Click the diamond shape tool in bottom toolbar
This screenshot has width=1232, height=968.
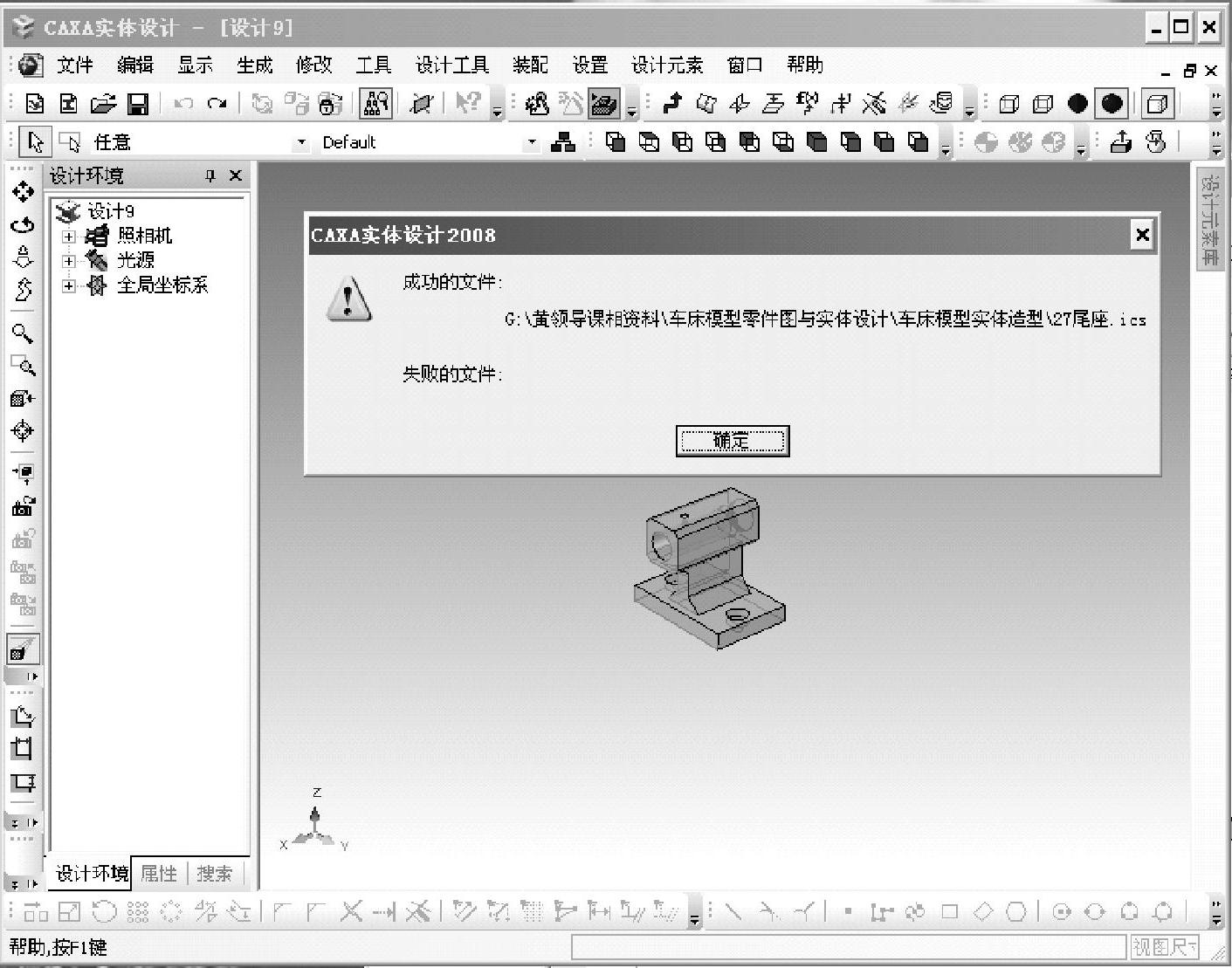click(x=983, y=912)
